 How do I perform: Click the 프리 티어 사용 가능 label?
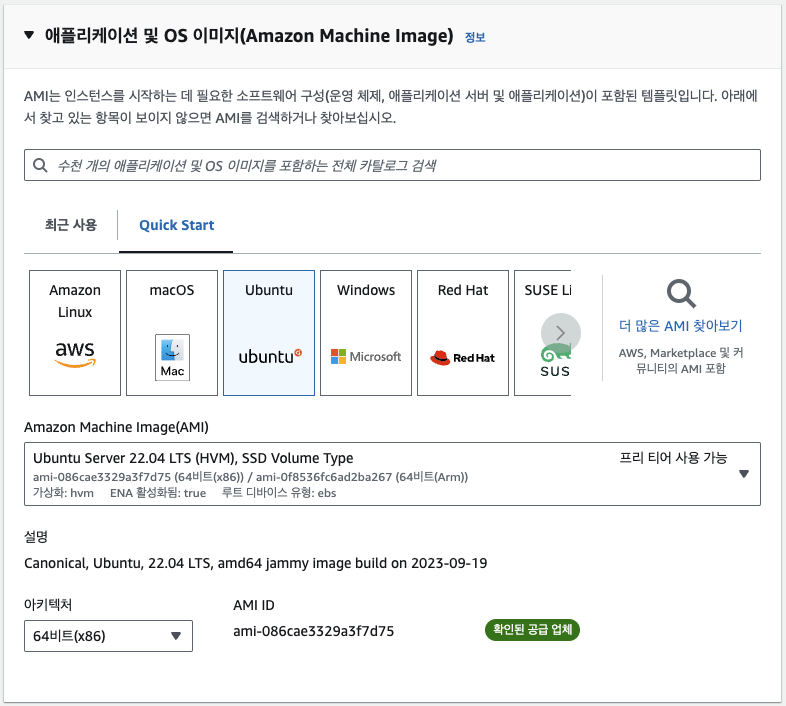coord(673,458)
